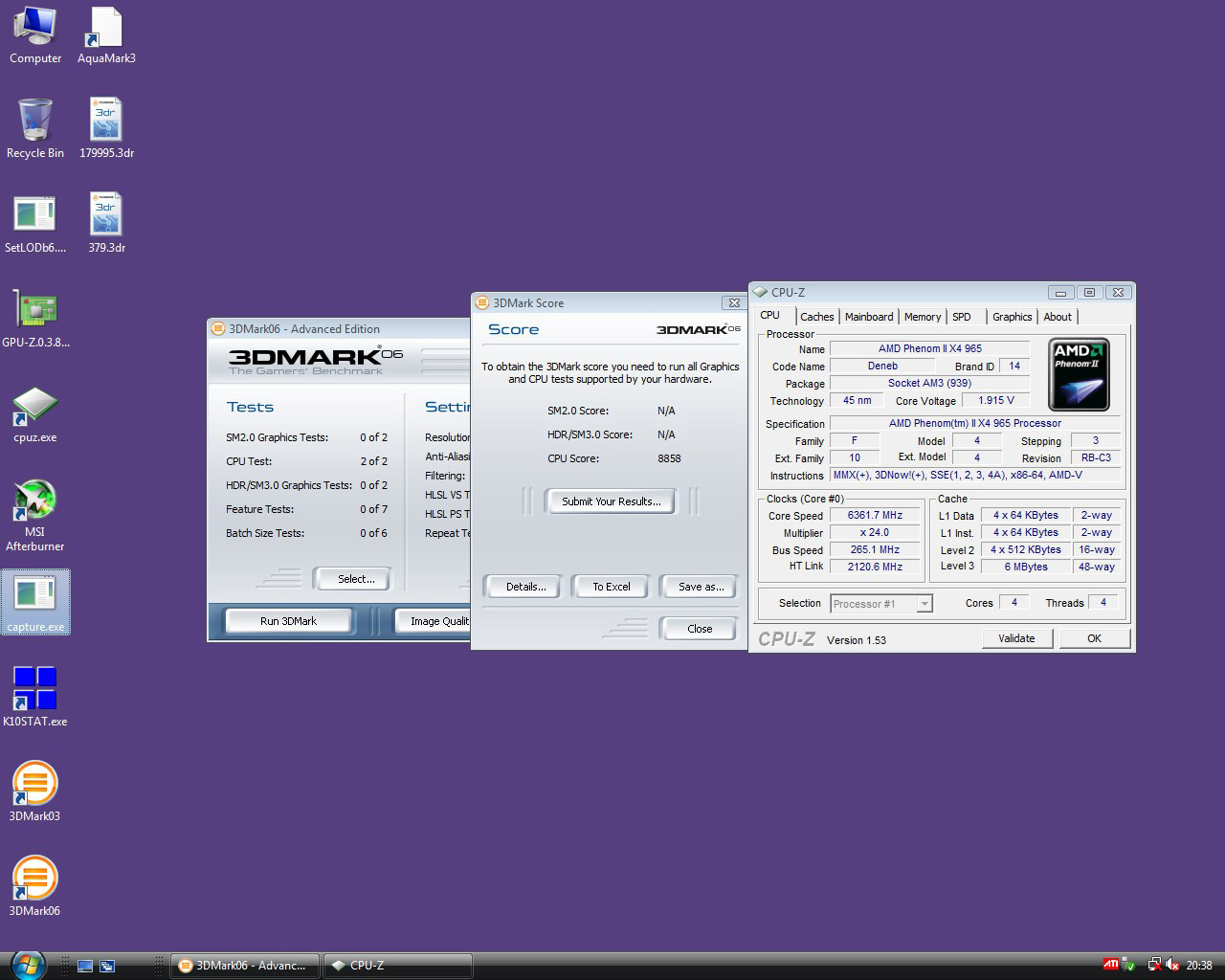Select the capture.exe desktop icon
Screen dimensions: 1225x980
point(35,603)
